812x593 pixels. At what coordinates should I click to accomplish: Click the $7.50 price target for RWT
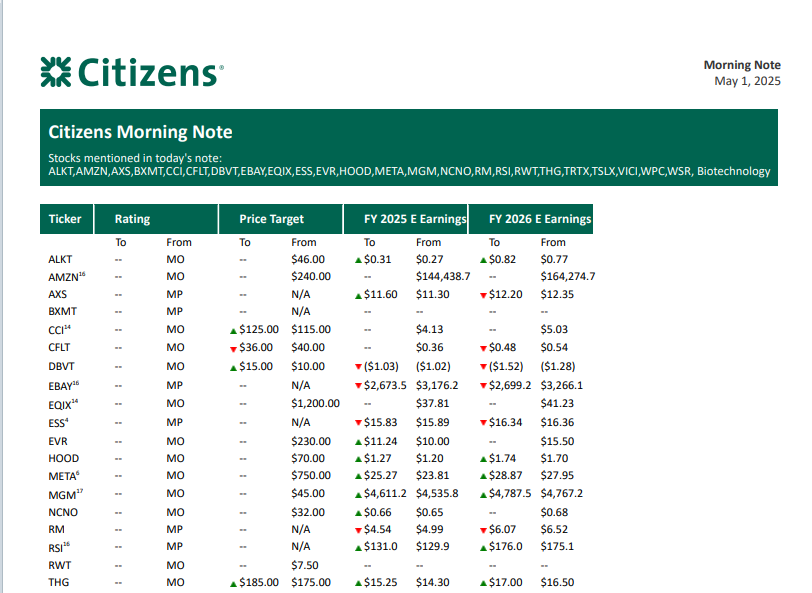tap(305, 565)
